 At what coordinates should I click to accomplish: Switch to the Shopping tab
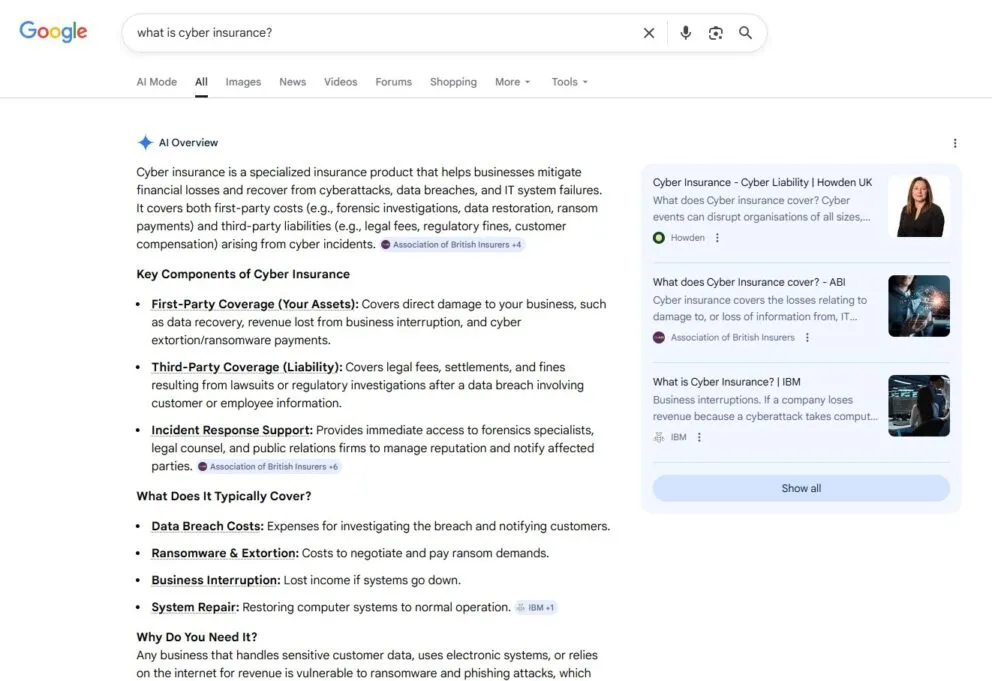coord(453,82)
